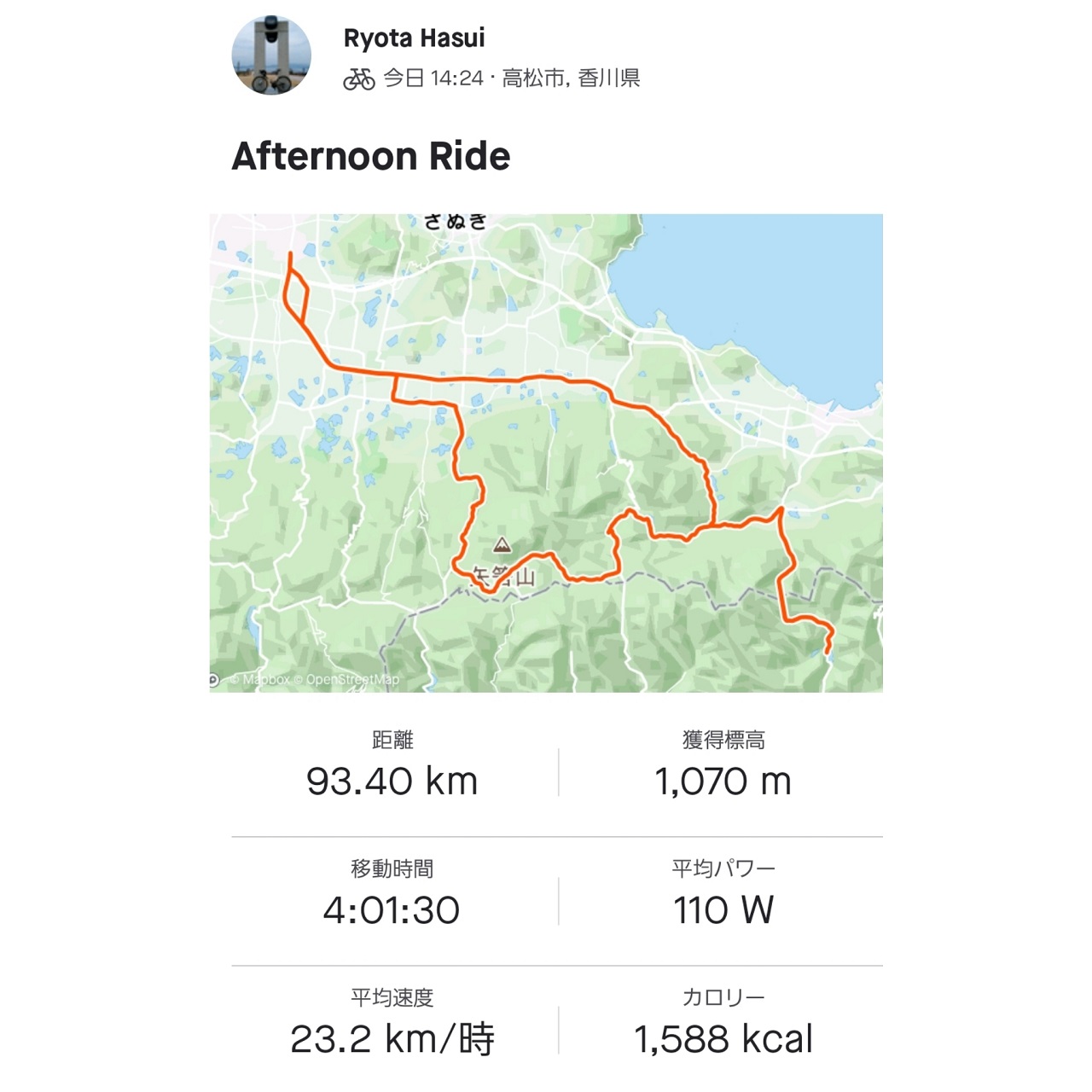
Task: Click the bicycle ride type icon
Action: pyautogui.click(x=359, y=79)
